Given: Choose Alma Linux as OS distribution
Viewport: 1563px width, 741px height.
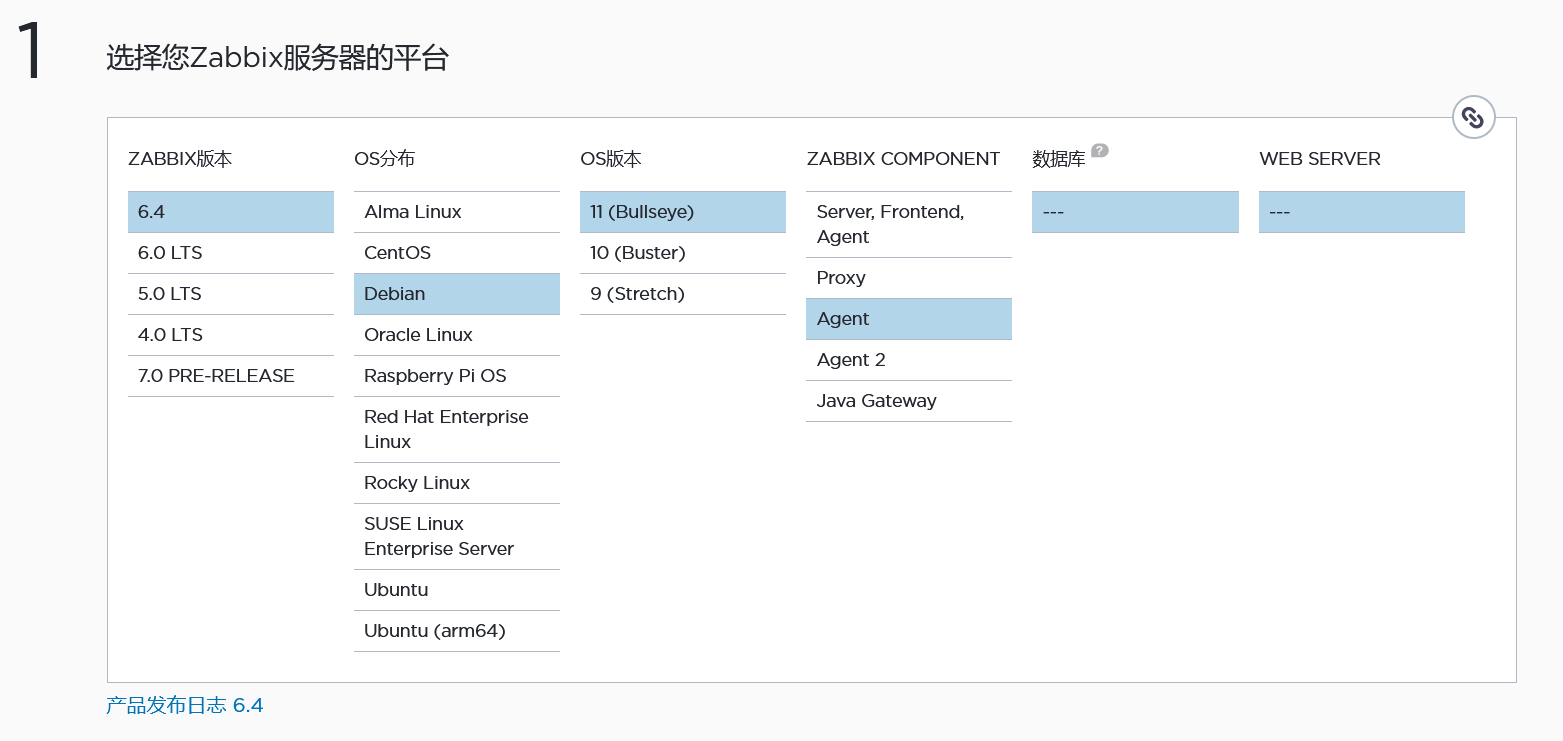Looking at the screenshot, I should point(456,212).
